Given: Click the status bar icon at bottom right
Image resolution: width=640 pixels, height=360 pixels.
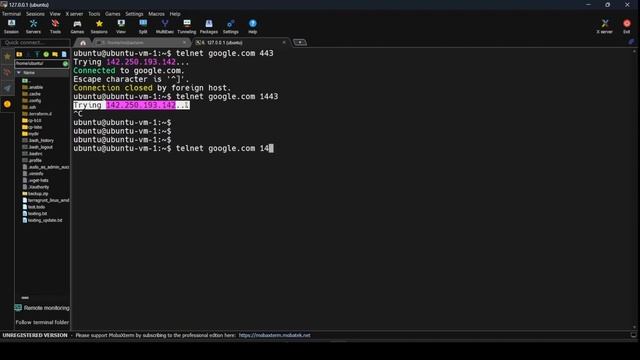Looking at the screenshot, I should [x=633, y=335].
